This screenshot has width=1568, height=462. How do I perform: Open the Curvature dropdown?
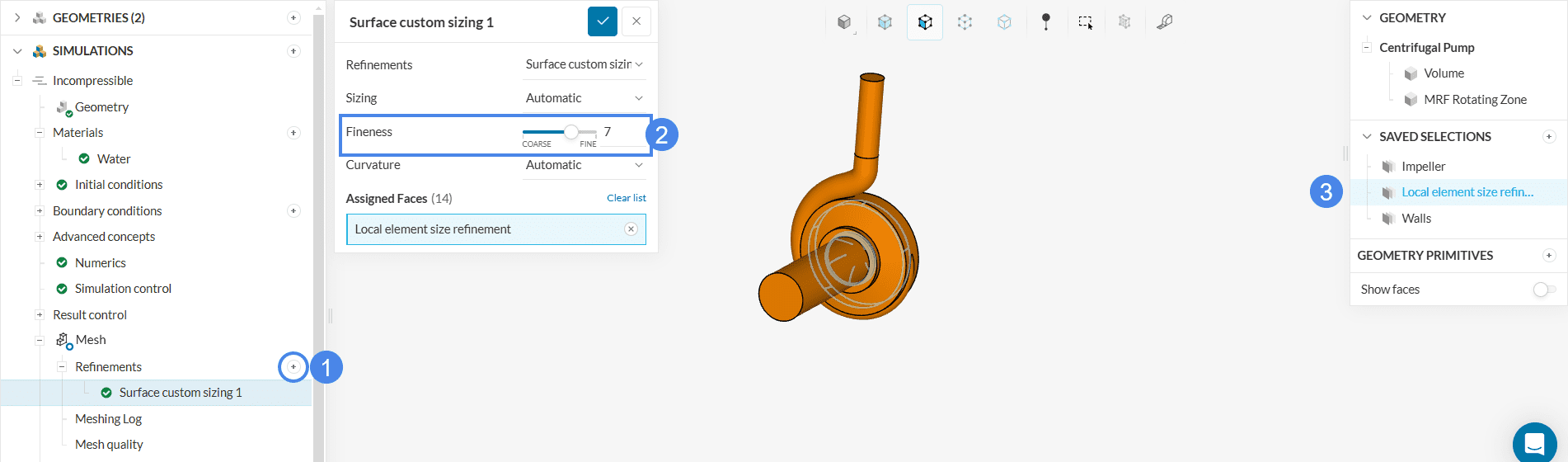point(584,165)
